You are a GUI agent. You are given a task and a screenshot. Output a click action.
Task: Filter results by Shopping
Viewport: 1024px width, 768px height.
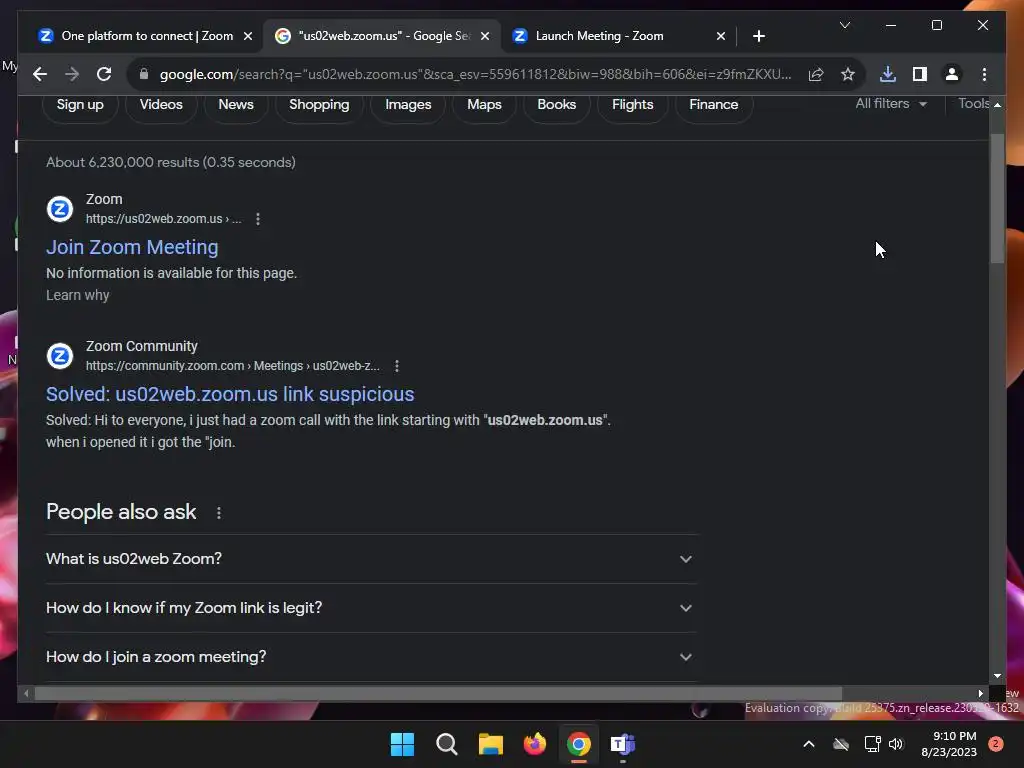point(319,104)
